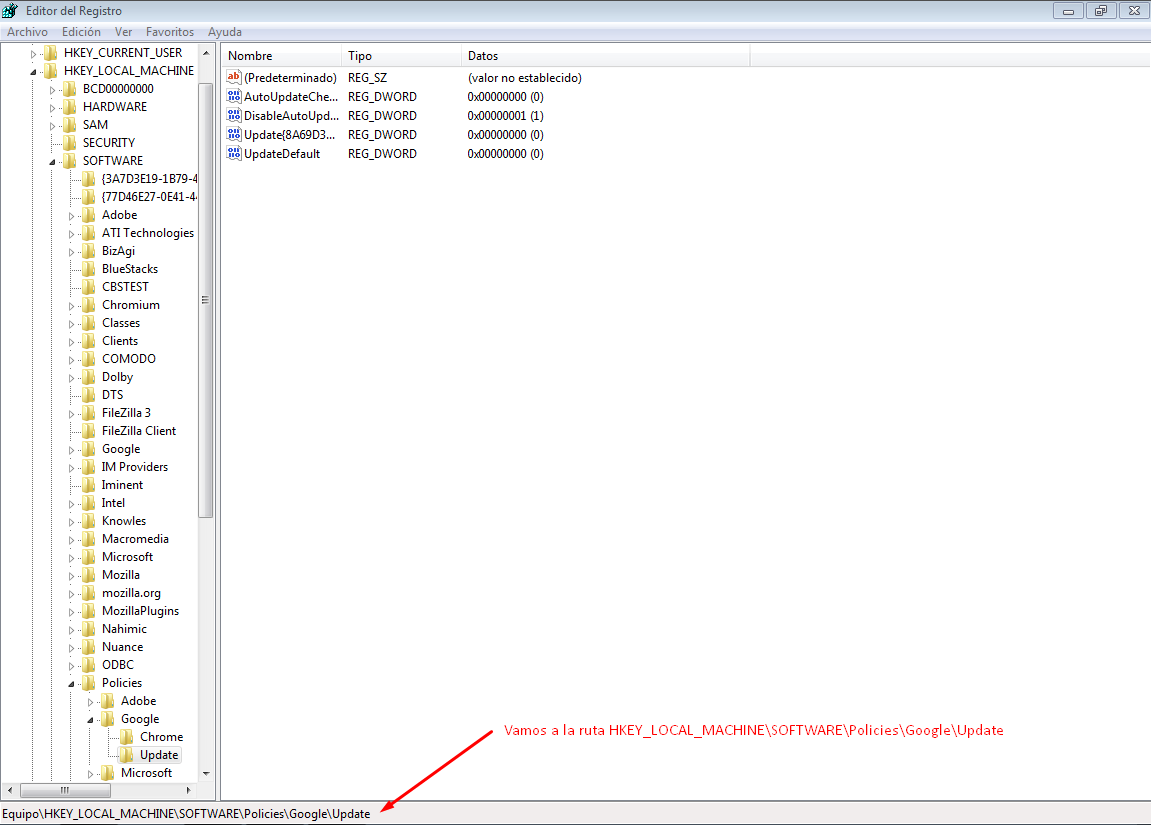1151x825 pixels.
Task: Click the Intel key folder icon
Action: [x=89, y=503]
